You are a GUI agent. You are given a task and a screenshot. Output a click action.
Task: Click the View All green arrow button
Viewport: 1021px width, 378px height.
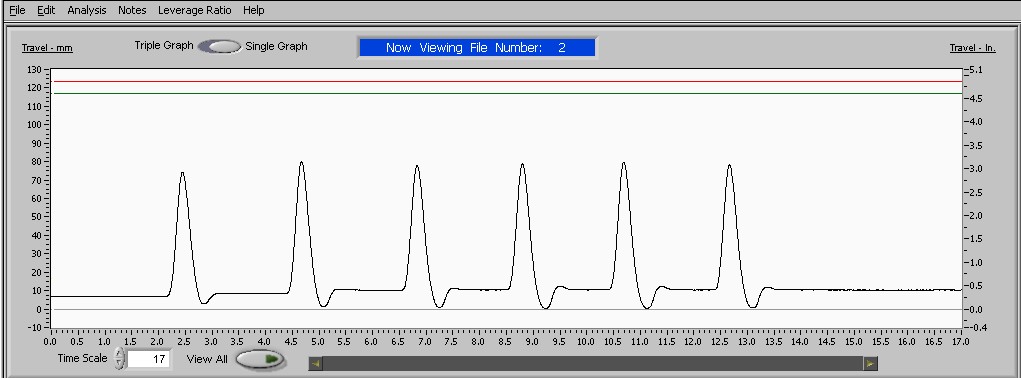[260, 359]
